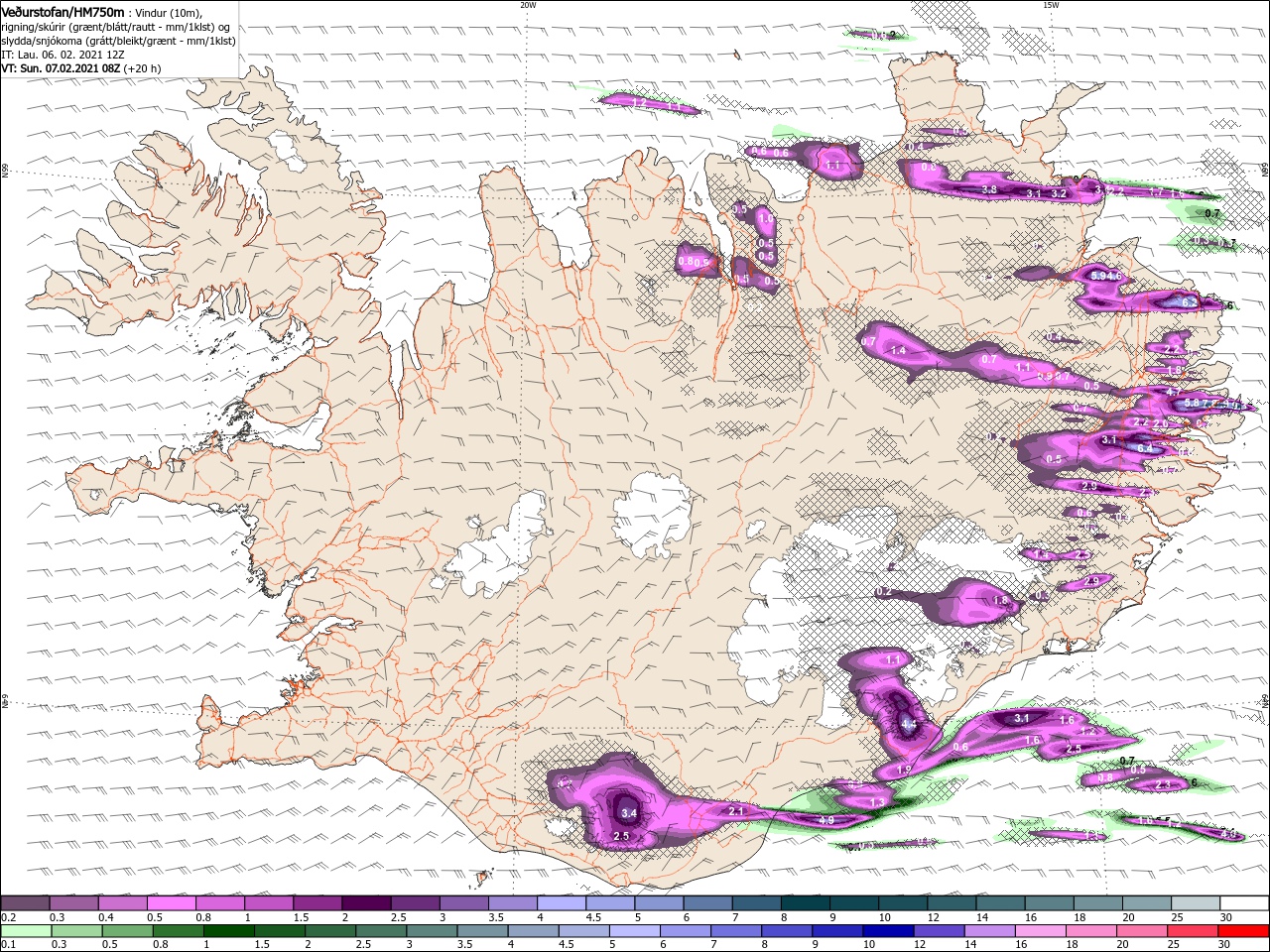Select the IT: Lau. 06. 02. 2021 12Z line

point(63,55)
